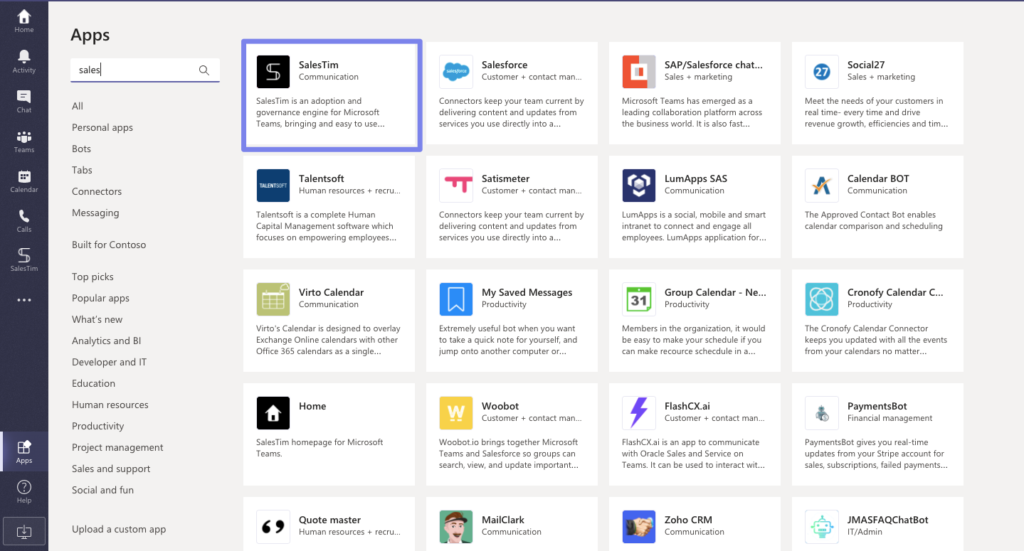Go to Teams in the left rail
Viewport: 1024px width, 551px height.
pos(24,141)
